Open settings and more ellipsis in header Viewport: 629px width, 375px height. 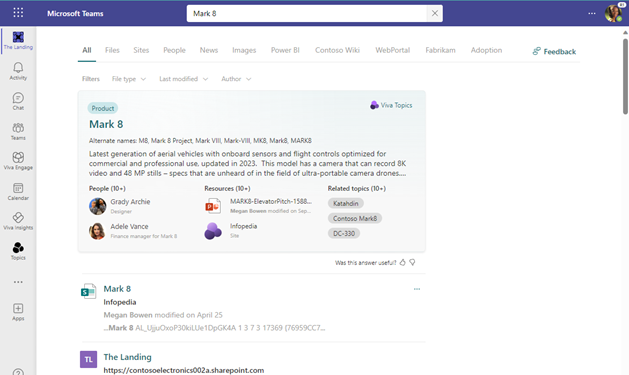click(x=592, y=13)
